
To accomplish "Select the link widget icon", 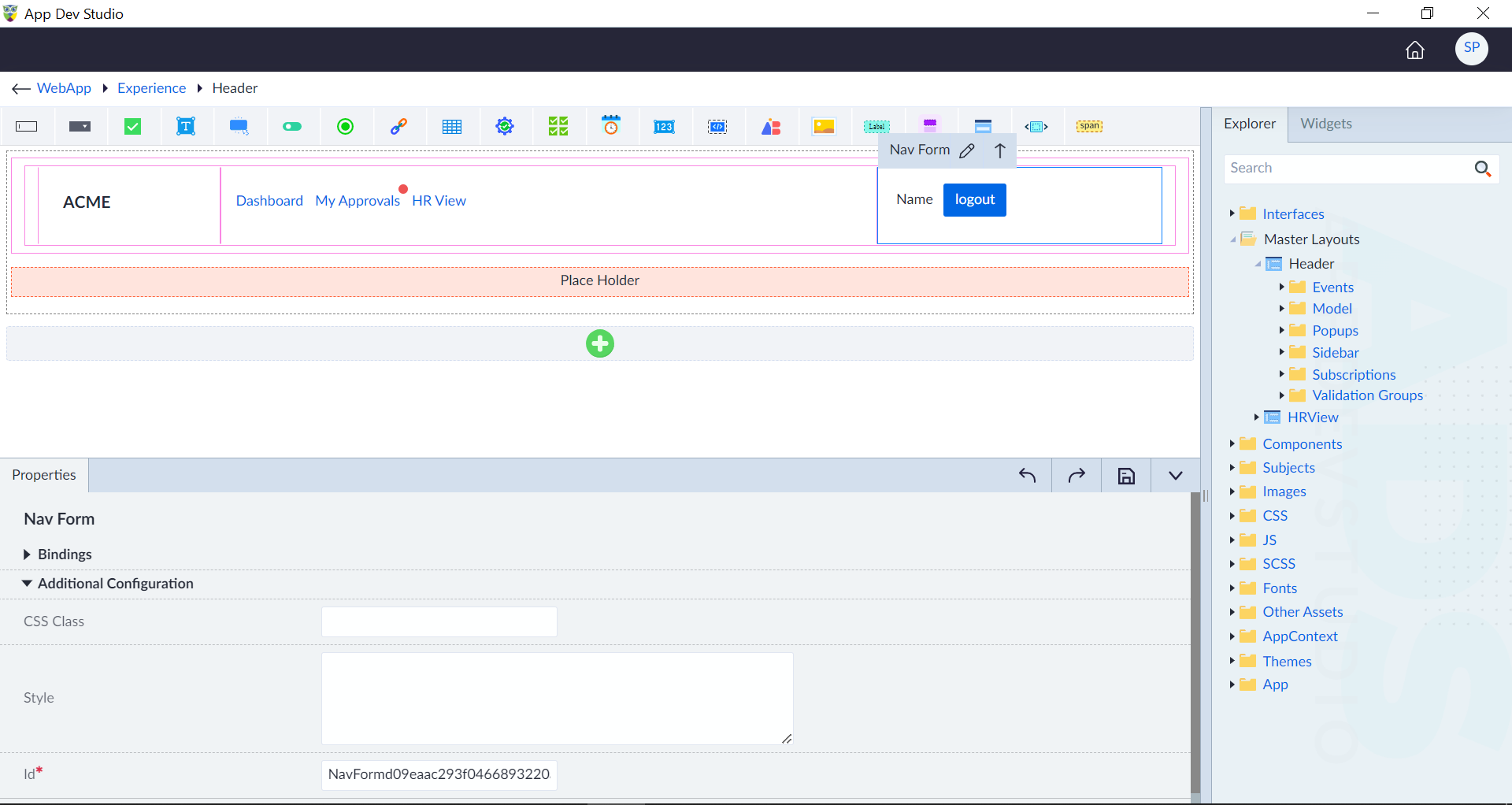I will point(398,126).
